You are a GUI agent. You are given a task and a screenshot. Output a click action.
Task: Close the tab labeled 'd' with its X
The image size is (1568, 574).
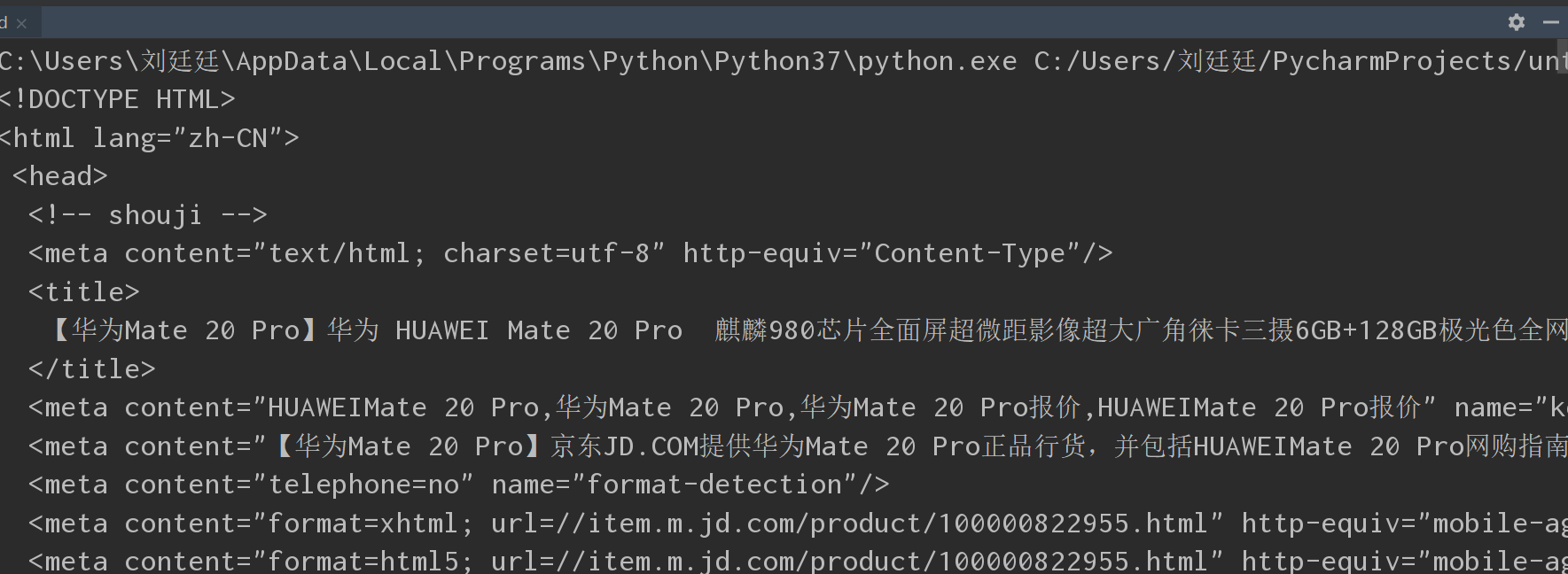click(x=21, y=22)
